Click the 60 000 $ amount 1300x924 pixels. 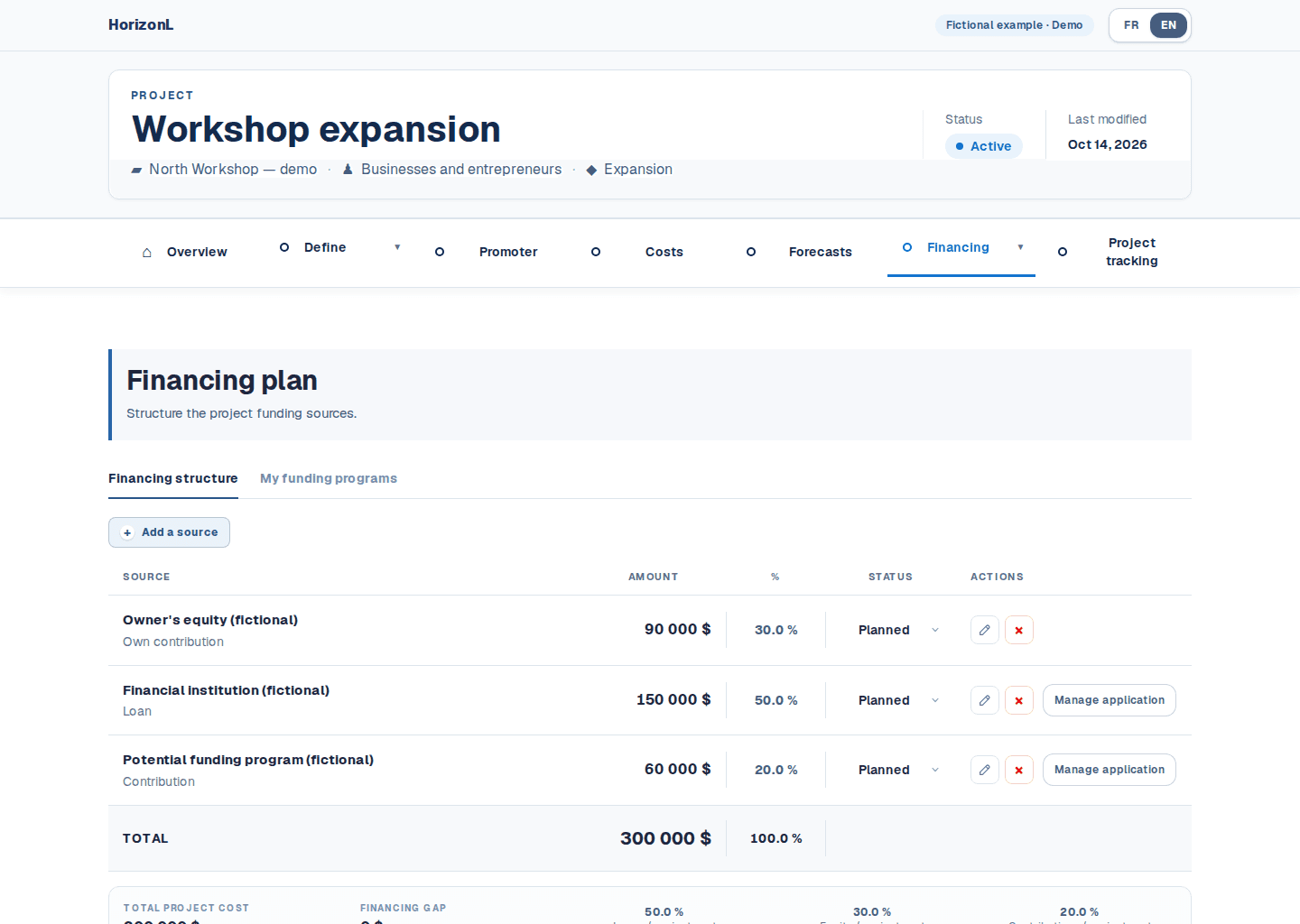point(678,769)
